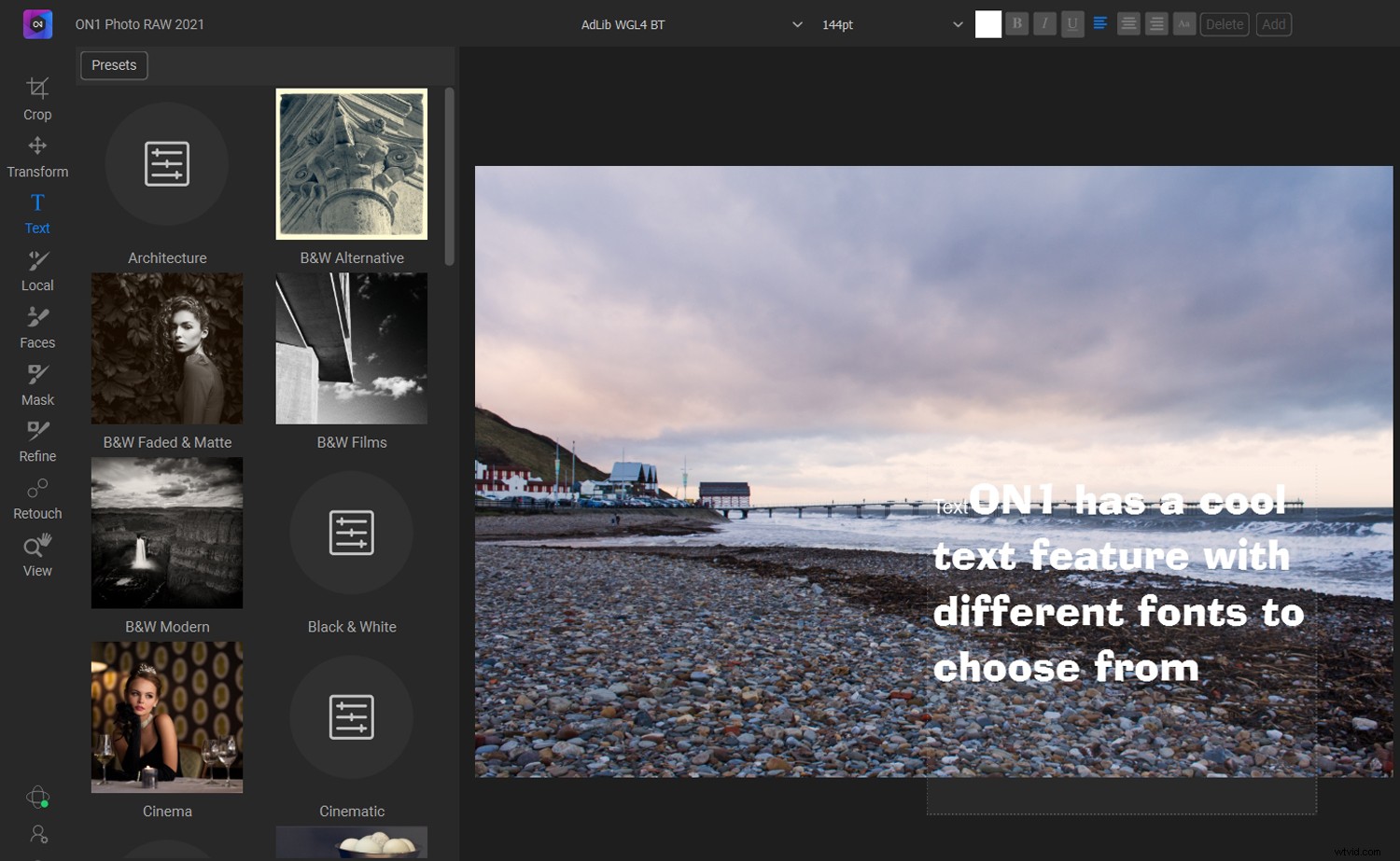Open the AdLib WGL4 BT font dropdown
This screenshot has height=861, width=1400.
pyautogui.click(x=691, y=24)
